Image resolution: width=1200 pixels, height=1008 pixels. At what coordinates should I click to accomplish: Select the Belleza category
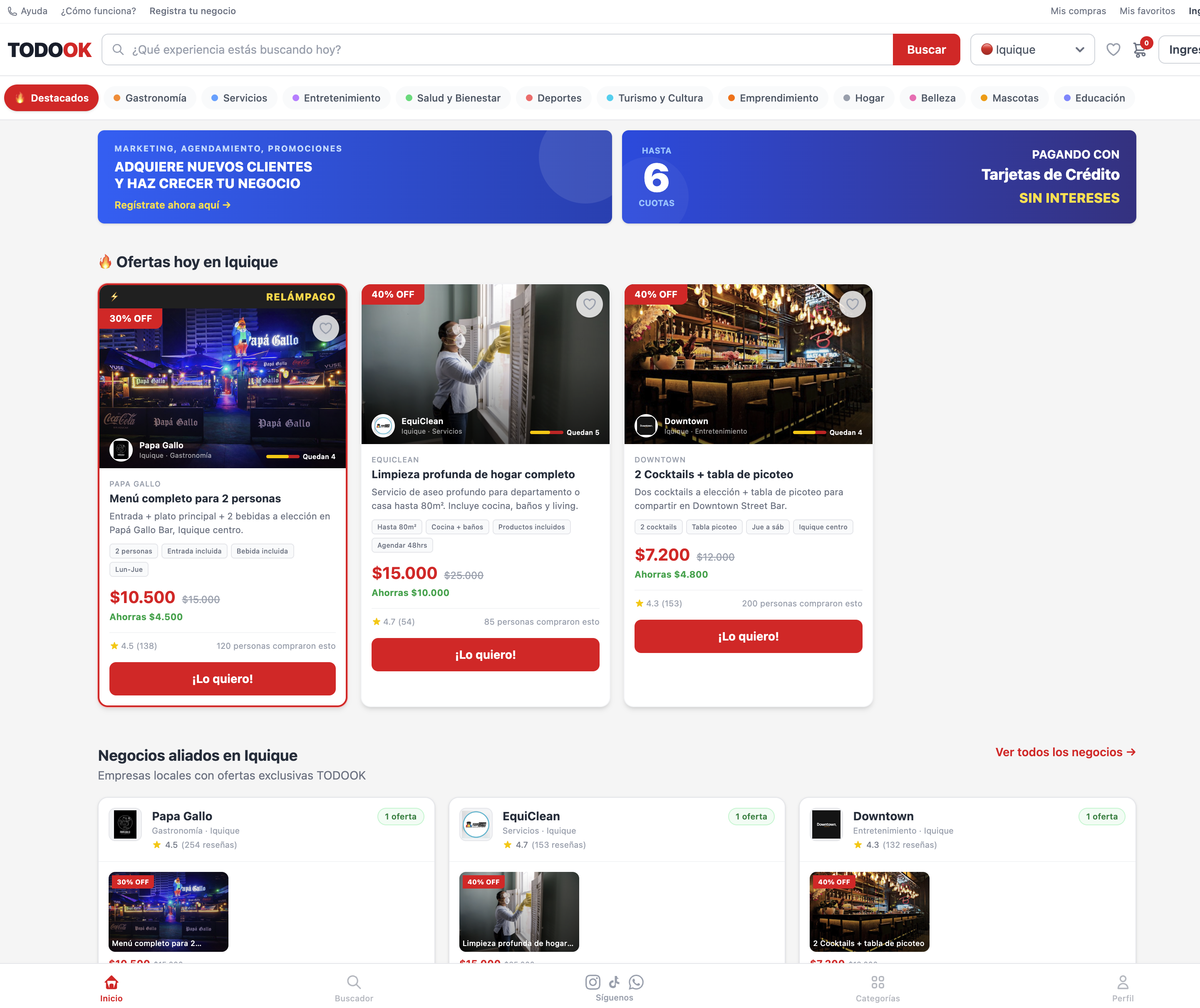coord(932,98)
